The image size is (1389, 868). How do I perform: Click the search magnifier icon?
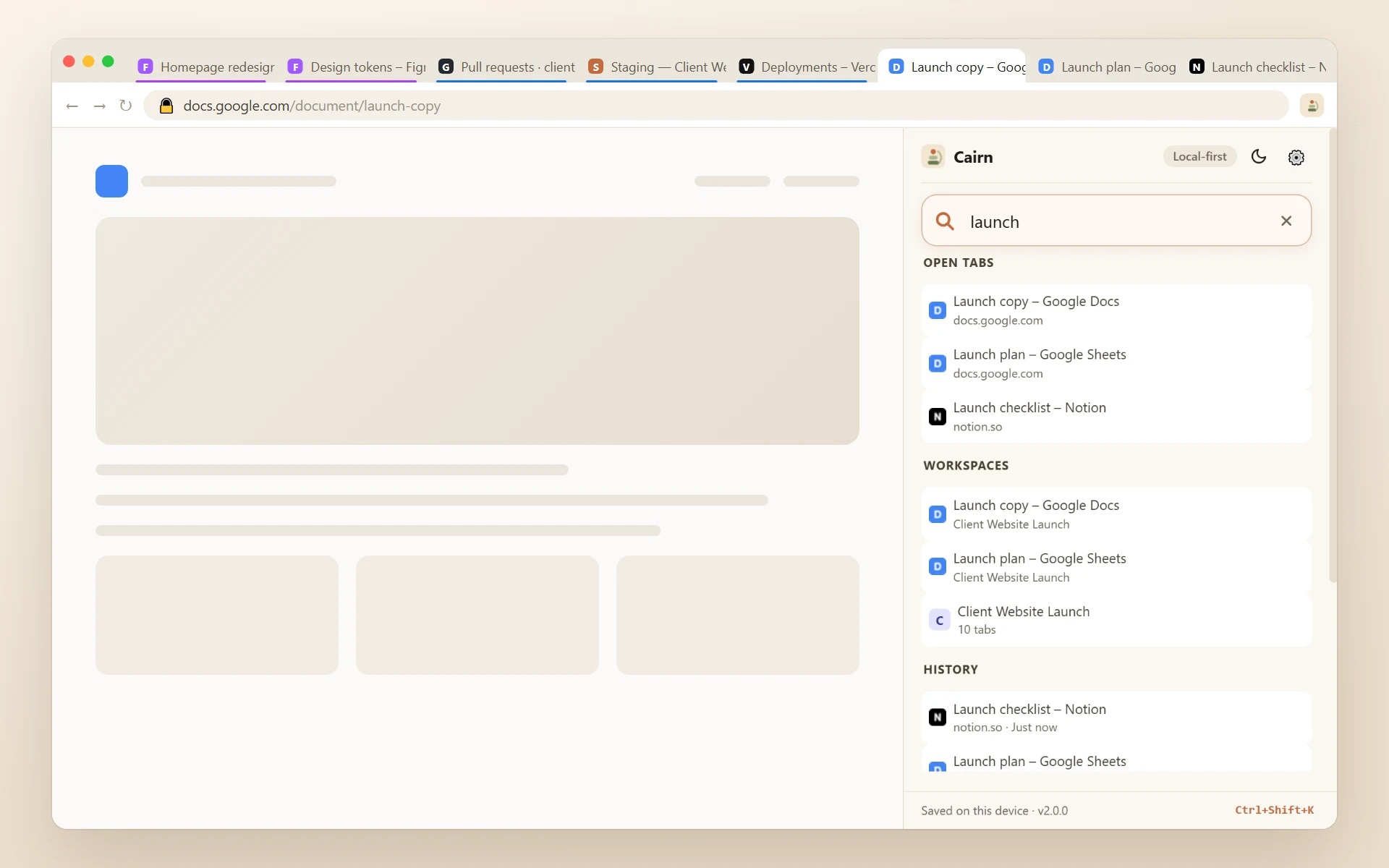click(945, 221)
